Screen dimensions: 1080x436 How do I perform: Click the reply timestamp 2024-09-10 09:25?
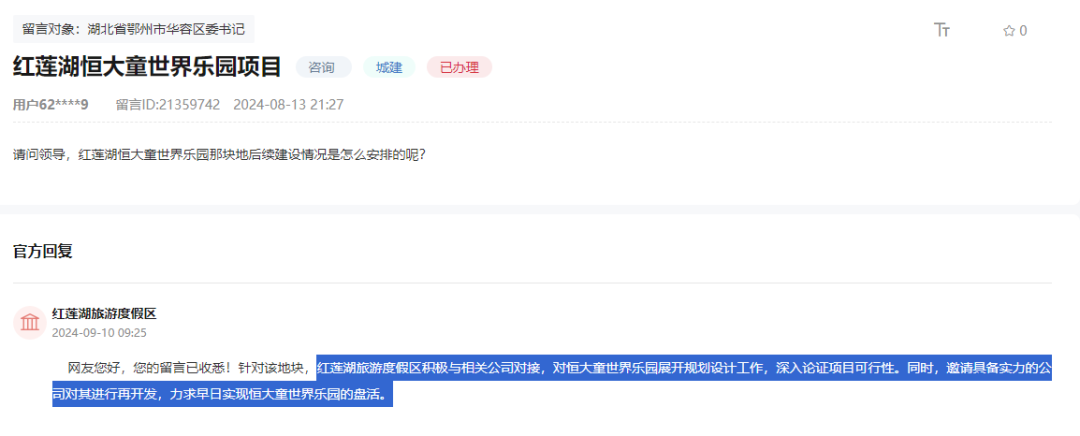click(99, 333)
